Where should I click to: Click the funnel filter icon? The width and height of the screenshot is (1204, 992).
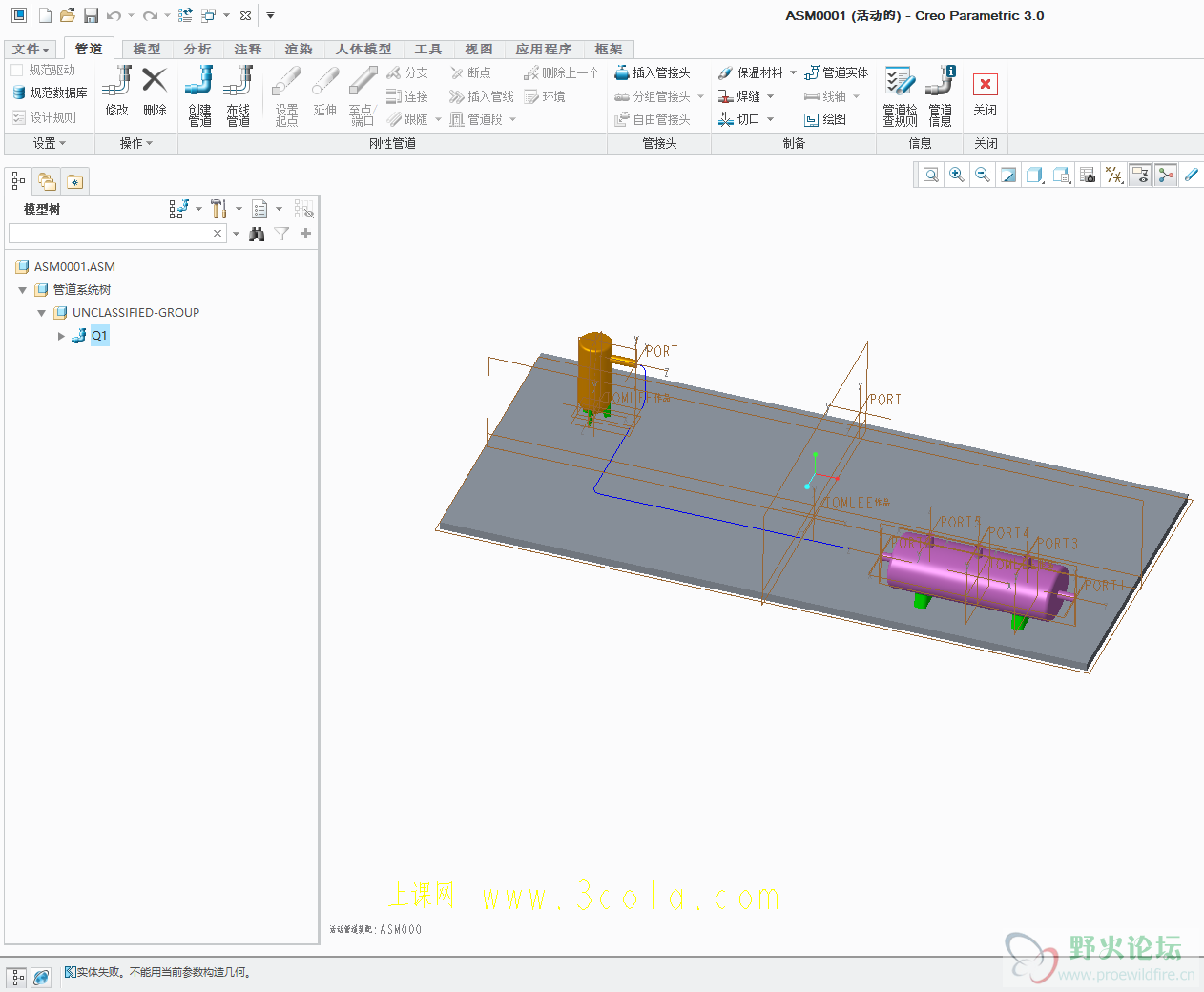coord(281,234)
